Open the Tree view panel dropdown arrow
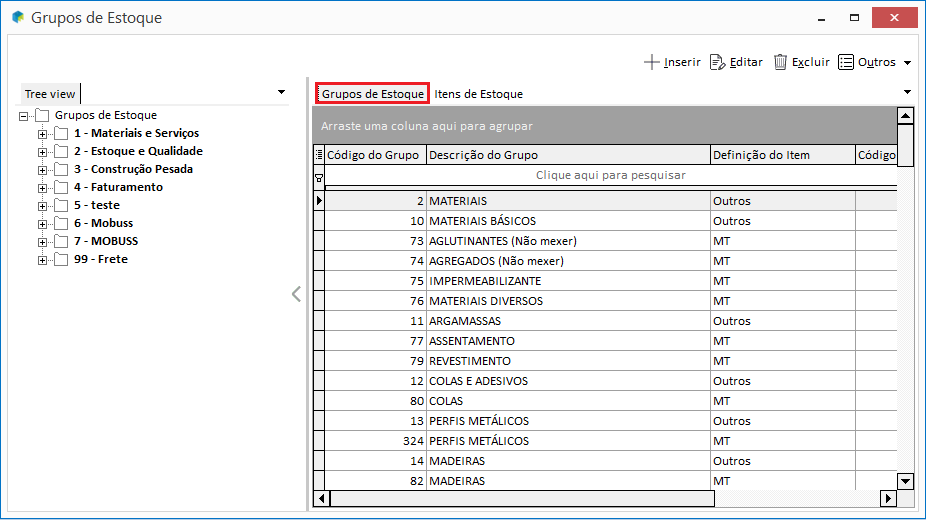The width and height of the screenshot is (926, 520). tap(281, 92)
